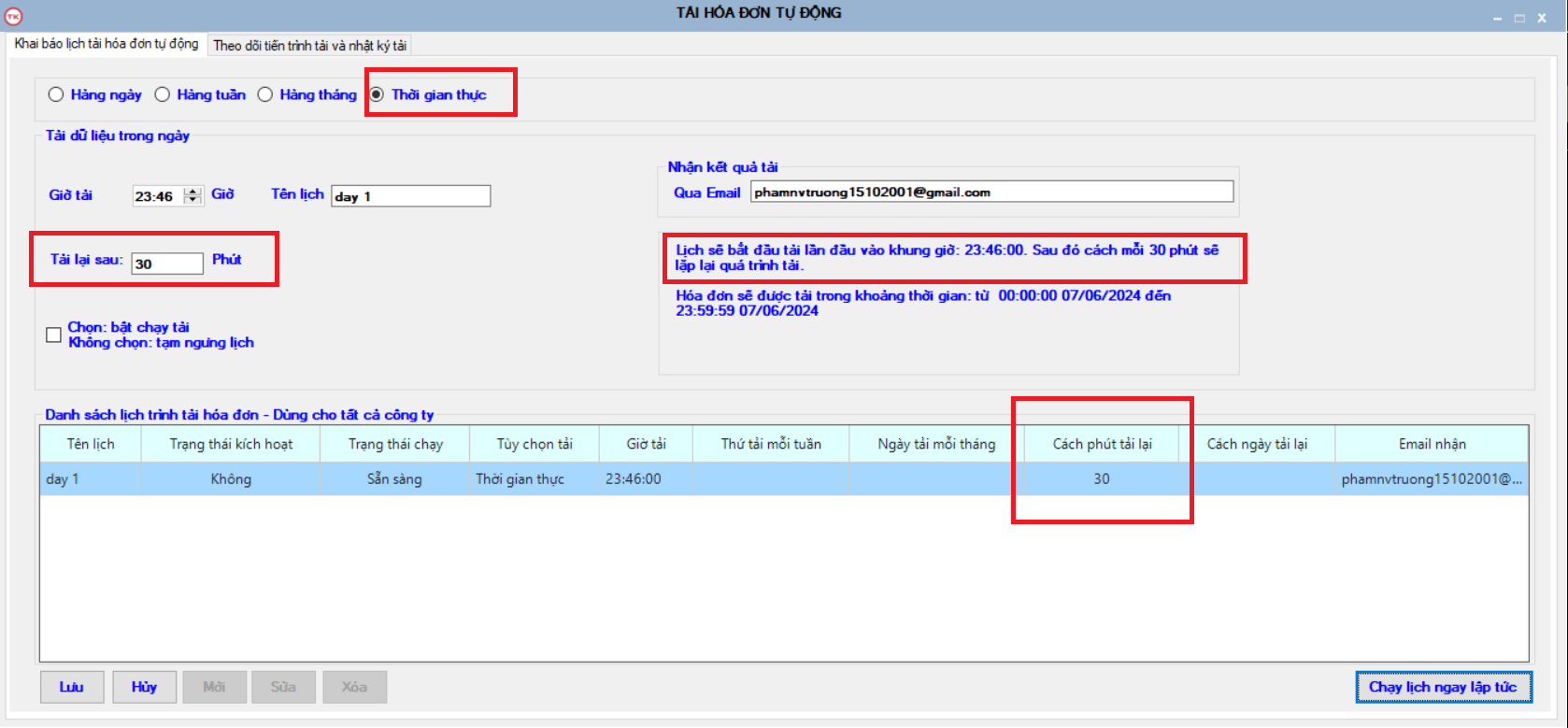
Task: Click the Giờ tải time spinner arrows
Action: pyautogui.click(x=193, y=195)
